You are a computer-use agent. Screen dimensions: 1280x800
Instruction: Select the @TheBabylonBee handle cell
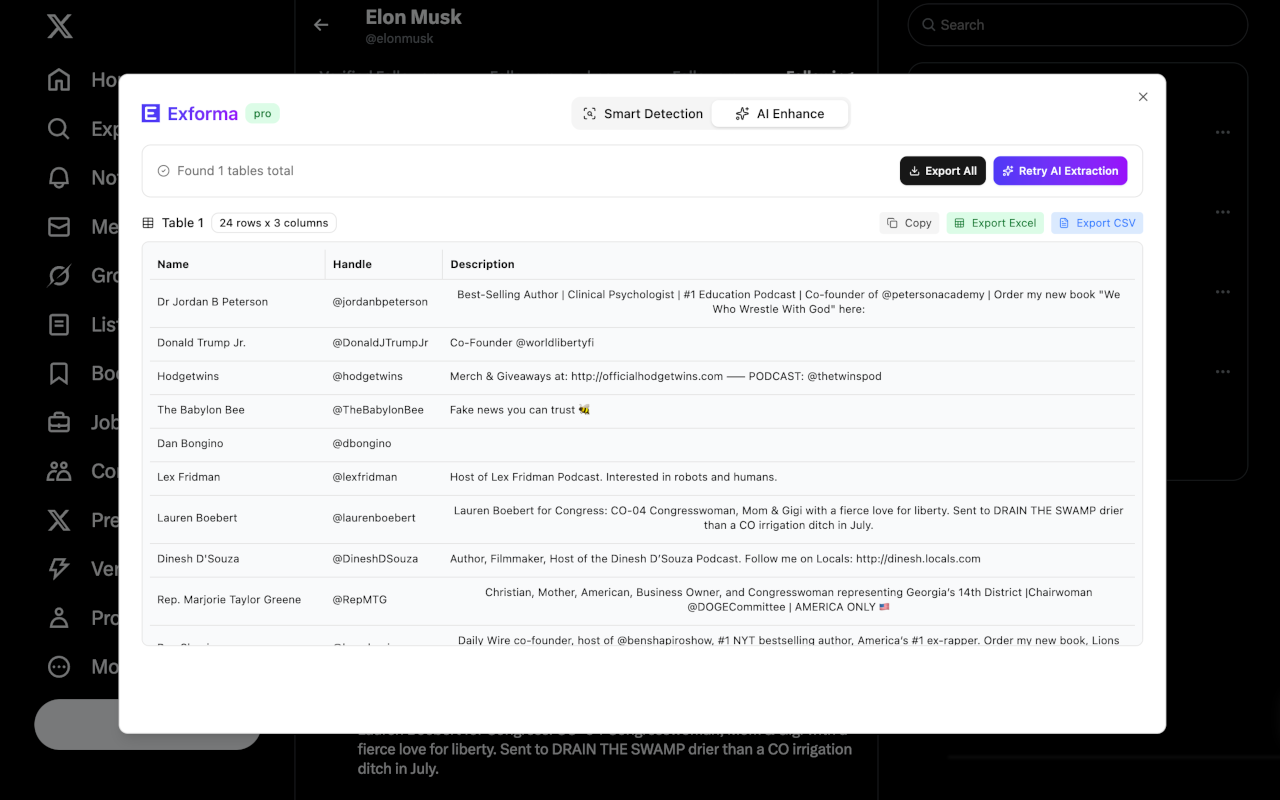point(384,410)
